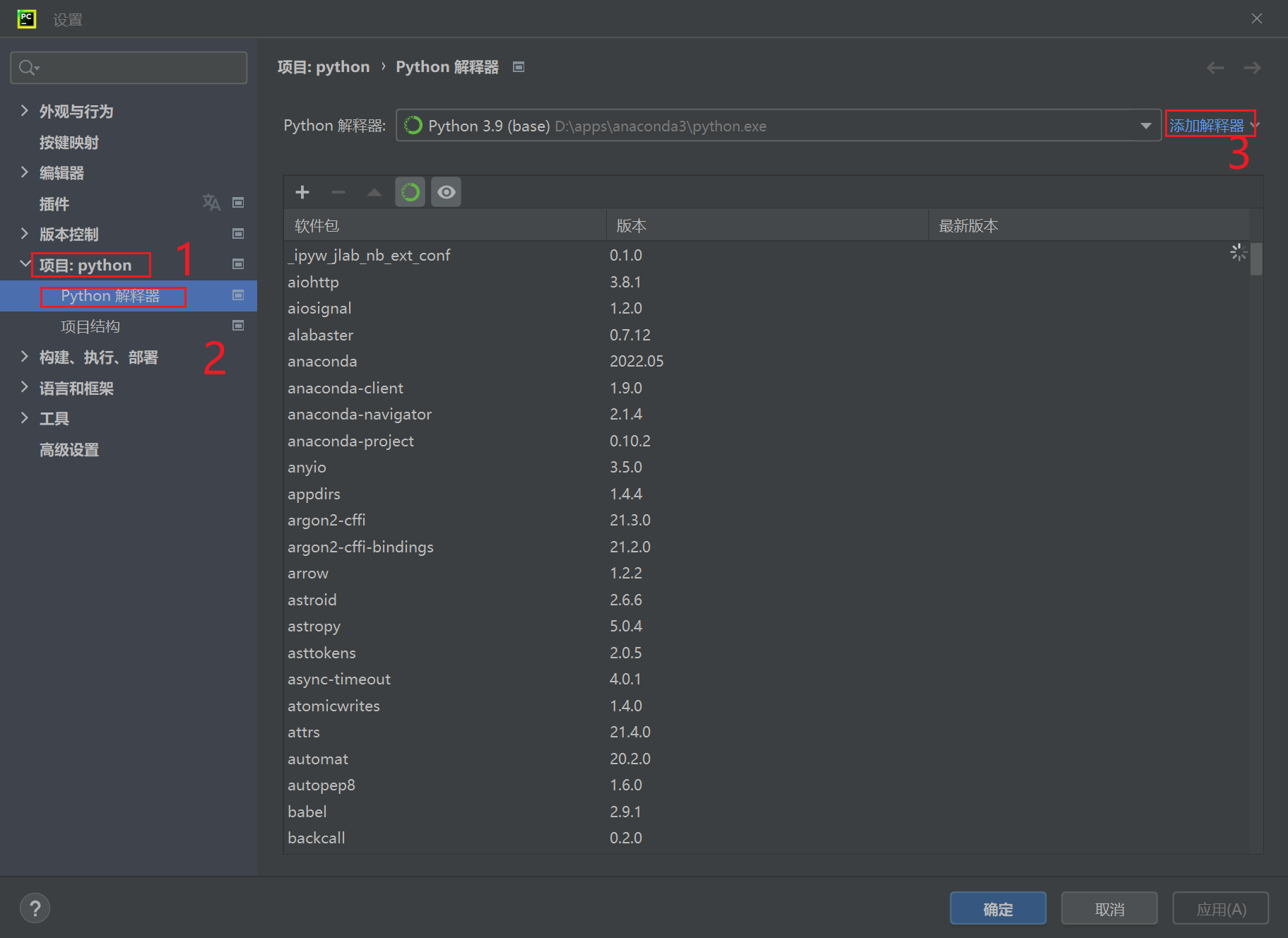Click the 版本 column header
The image size is (1288, 938).
(767, 225)
